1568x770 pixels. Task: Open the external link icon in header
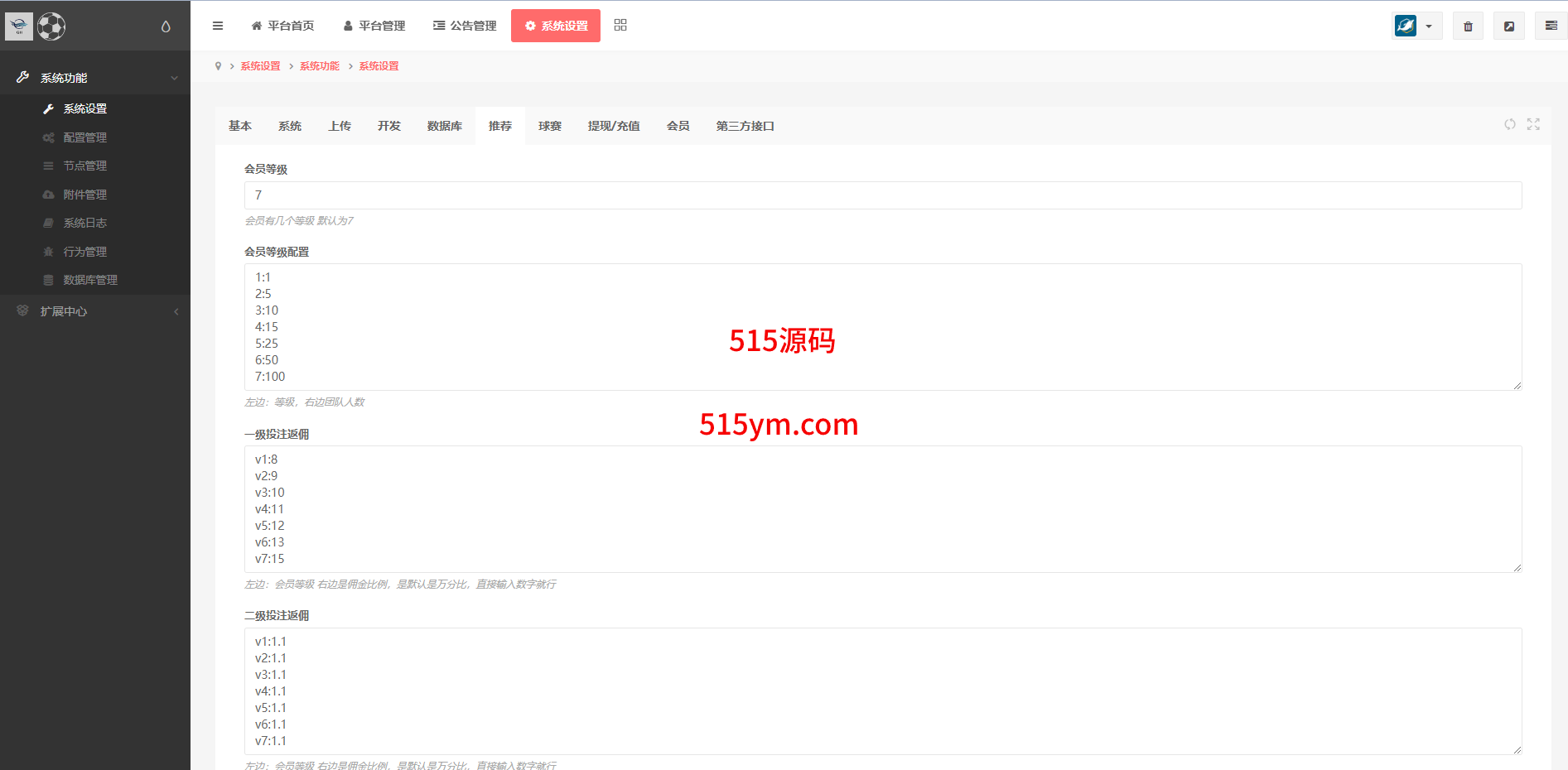(x=1509, y=26)
